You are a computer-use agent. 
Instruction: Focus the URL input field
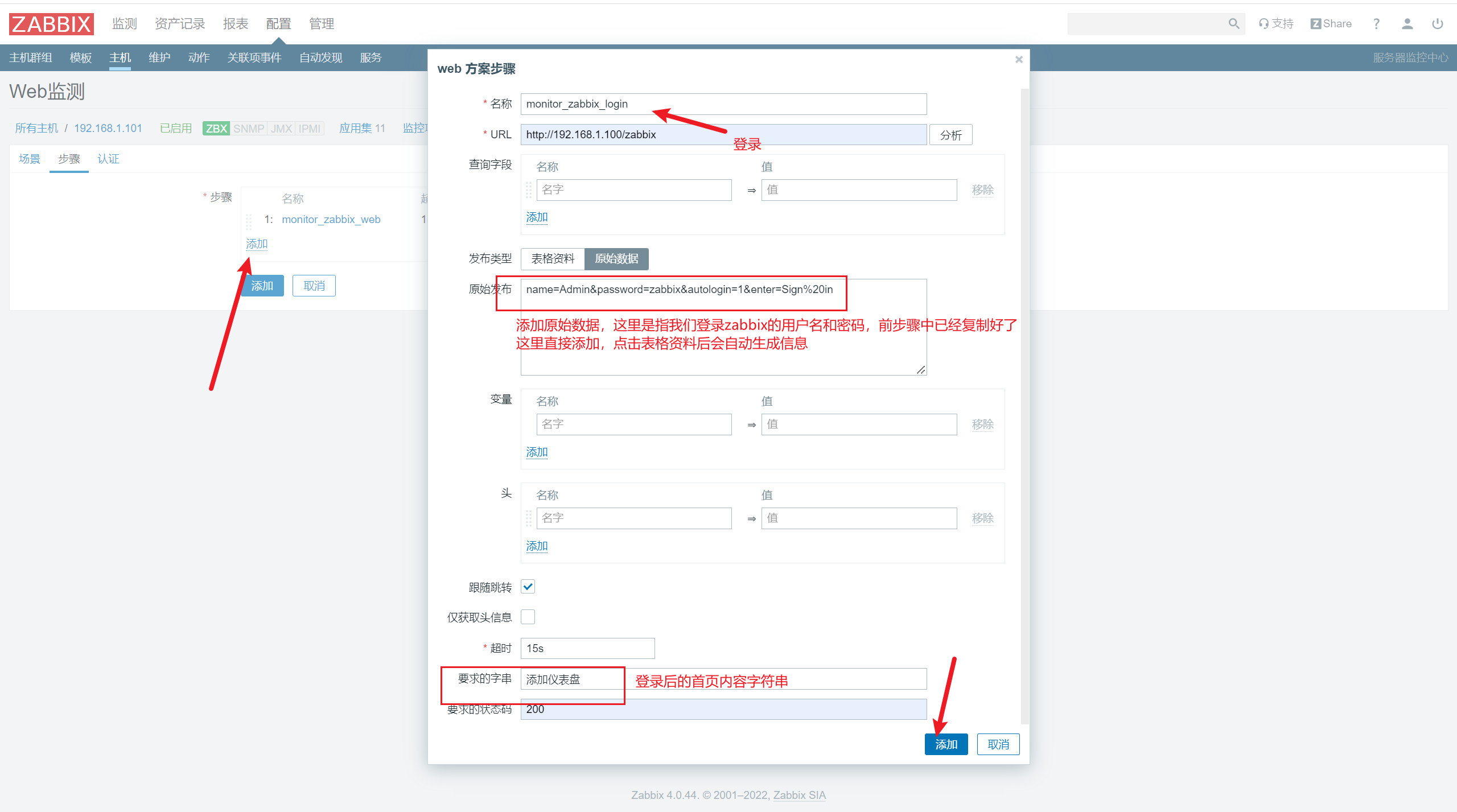(x=723, y=135)
